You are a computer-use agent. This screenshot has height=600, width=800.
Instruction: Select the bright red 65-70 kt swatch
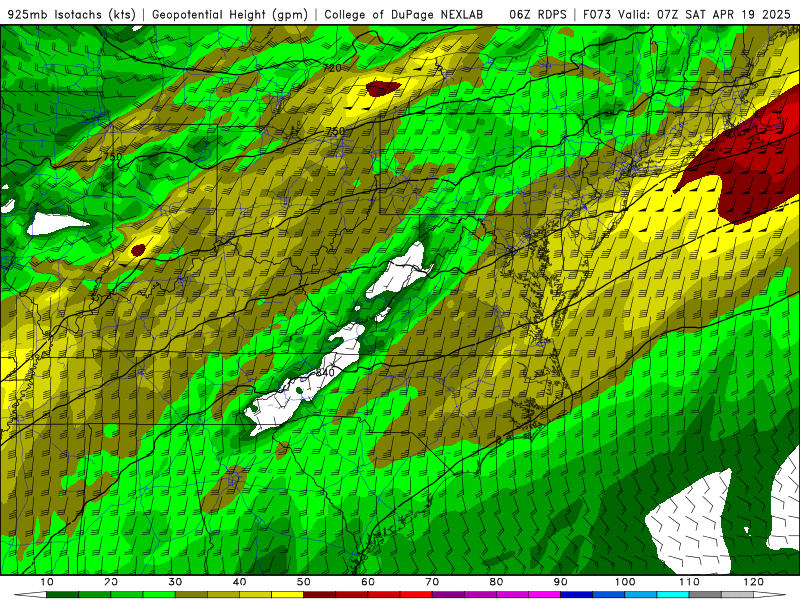point(416,595)
